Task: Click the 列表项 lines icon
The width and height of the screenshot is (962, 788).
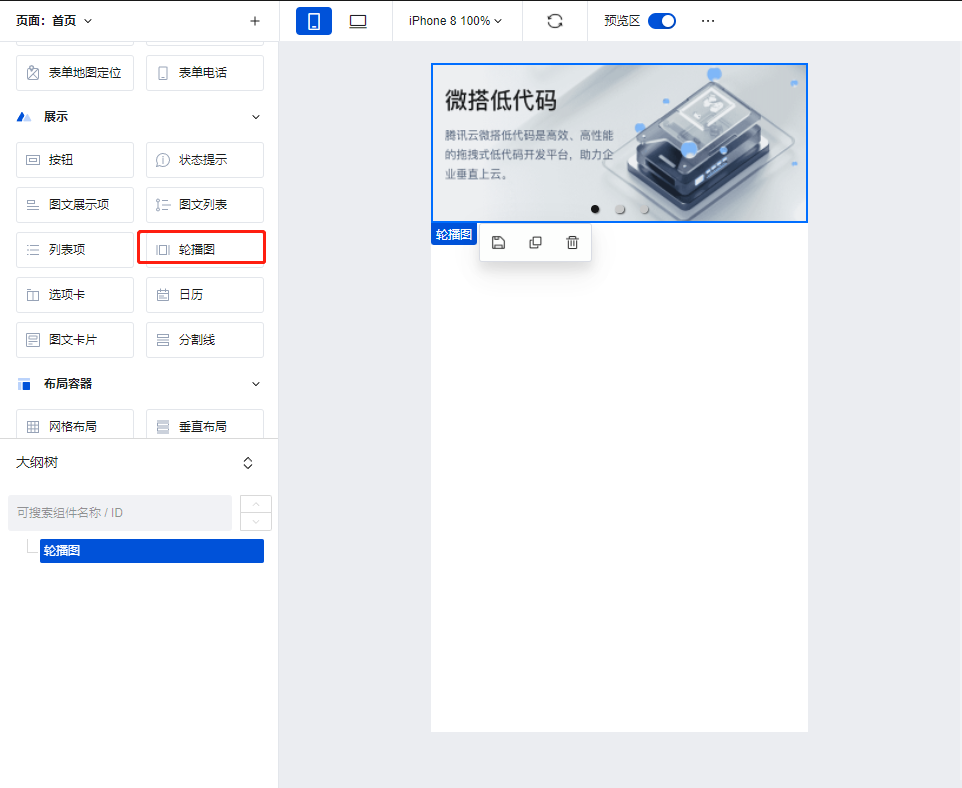Action: 33,250
